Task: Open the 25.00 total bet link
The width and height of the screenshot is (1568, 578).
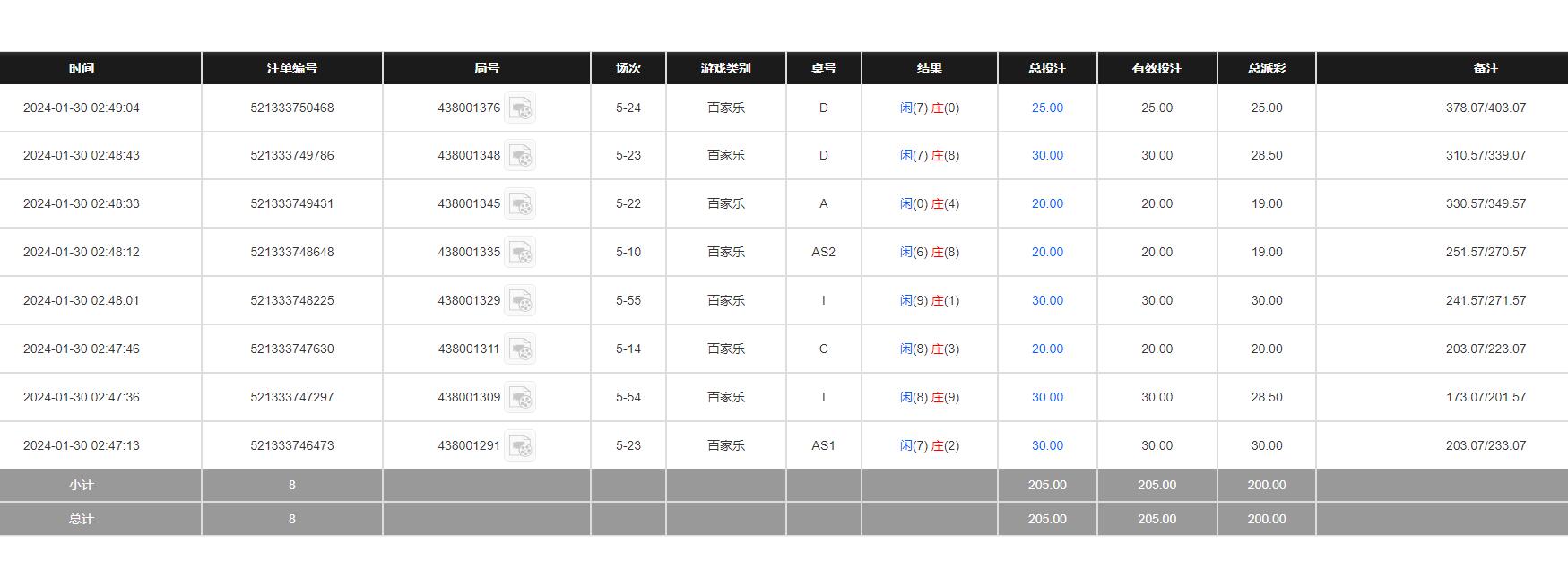Action: point(1047,108)
